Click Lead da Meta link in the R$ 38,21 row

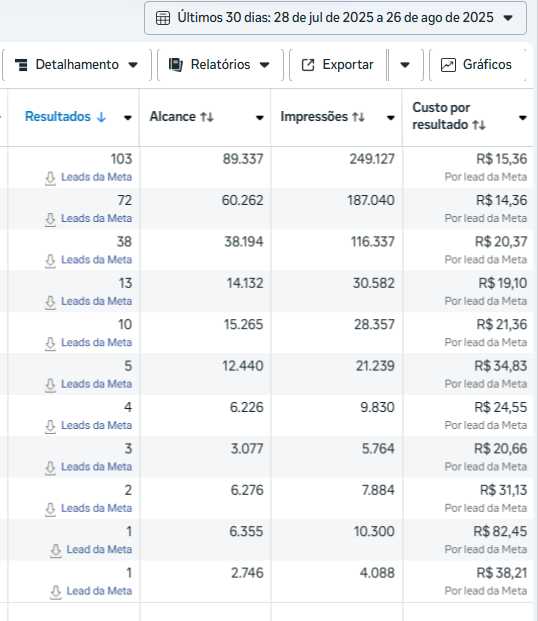coord(99,591)
